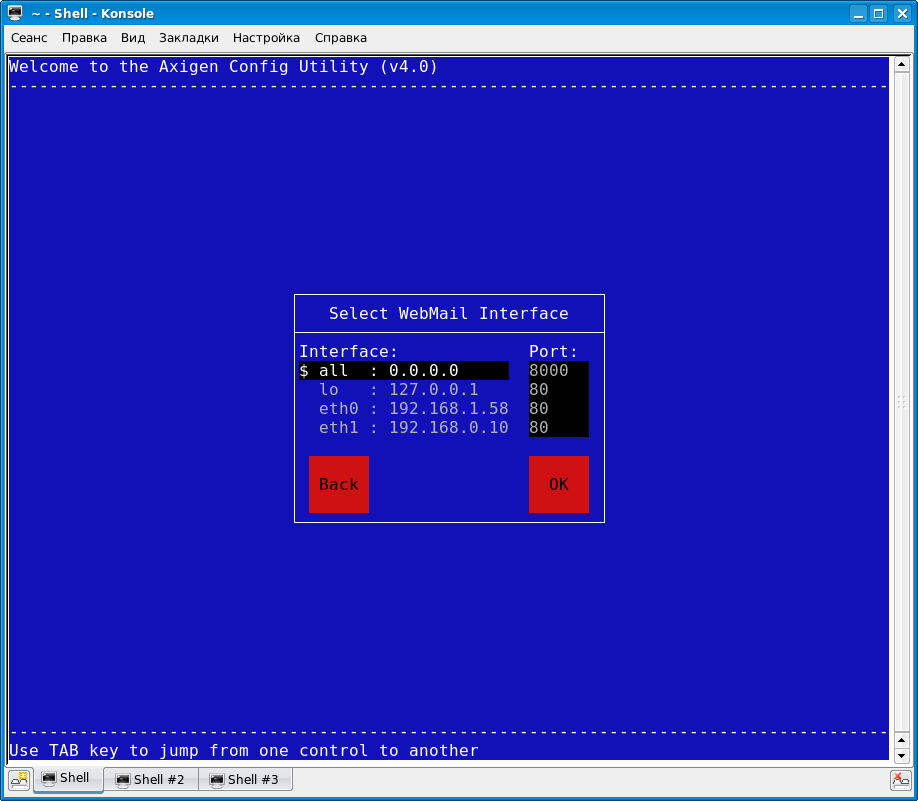Select the 'eth0 : 192.168.1.58' interface row
Viewport: 918px width, 801px height.
[404, 409]
